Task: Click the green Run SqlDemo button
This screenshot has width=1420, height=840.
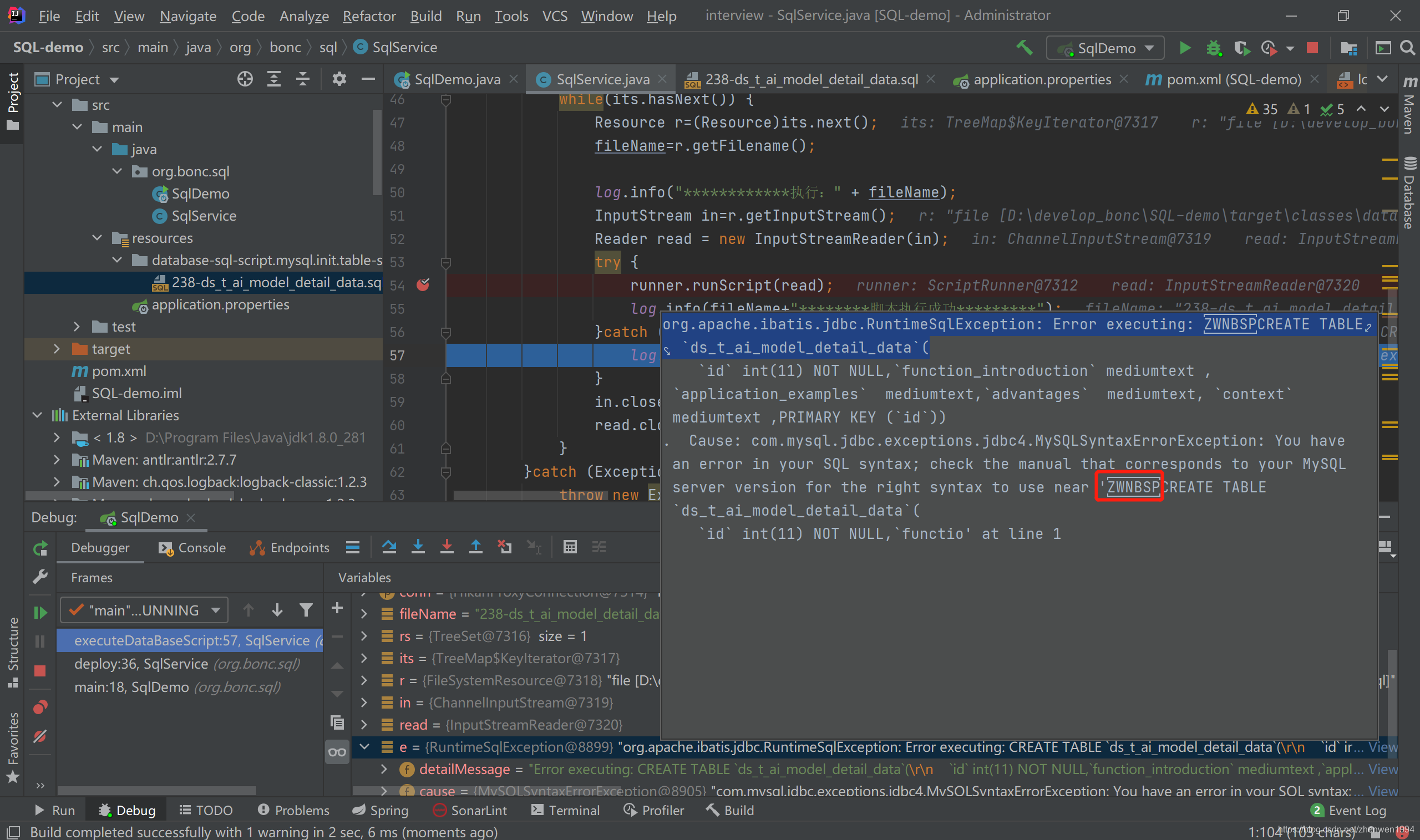Action: pos(1184,48)
